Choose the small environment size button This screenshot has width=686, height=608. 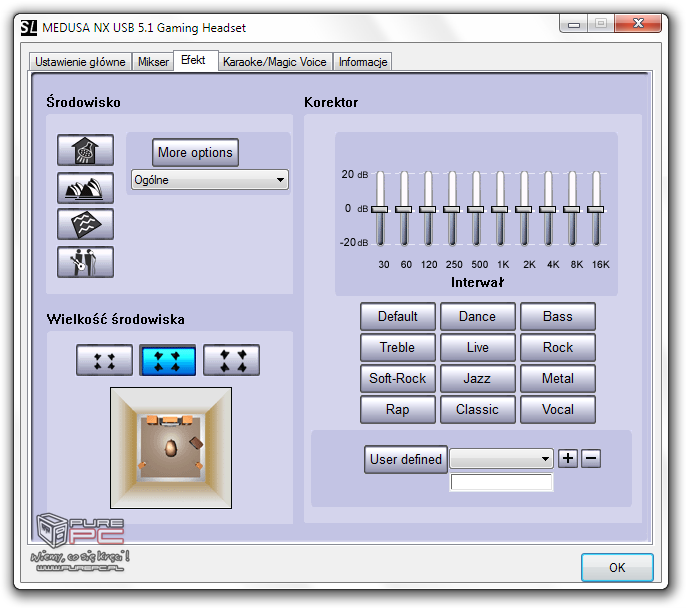coord(104,360)
